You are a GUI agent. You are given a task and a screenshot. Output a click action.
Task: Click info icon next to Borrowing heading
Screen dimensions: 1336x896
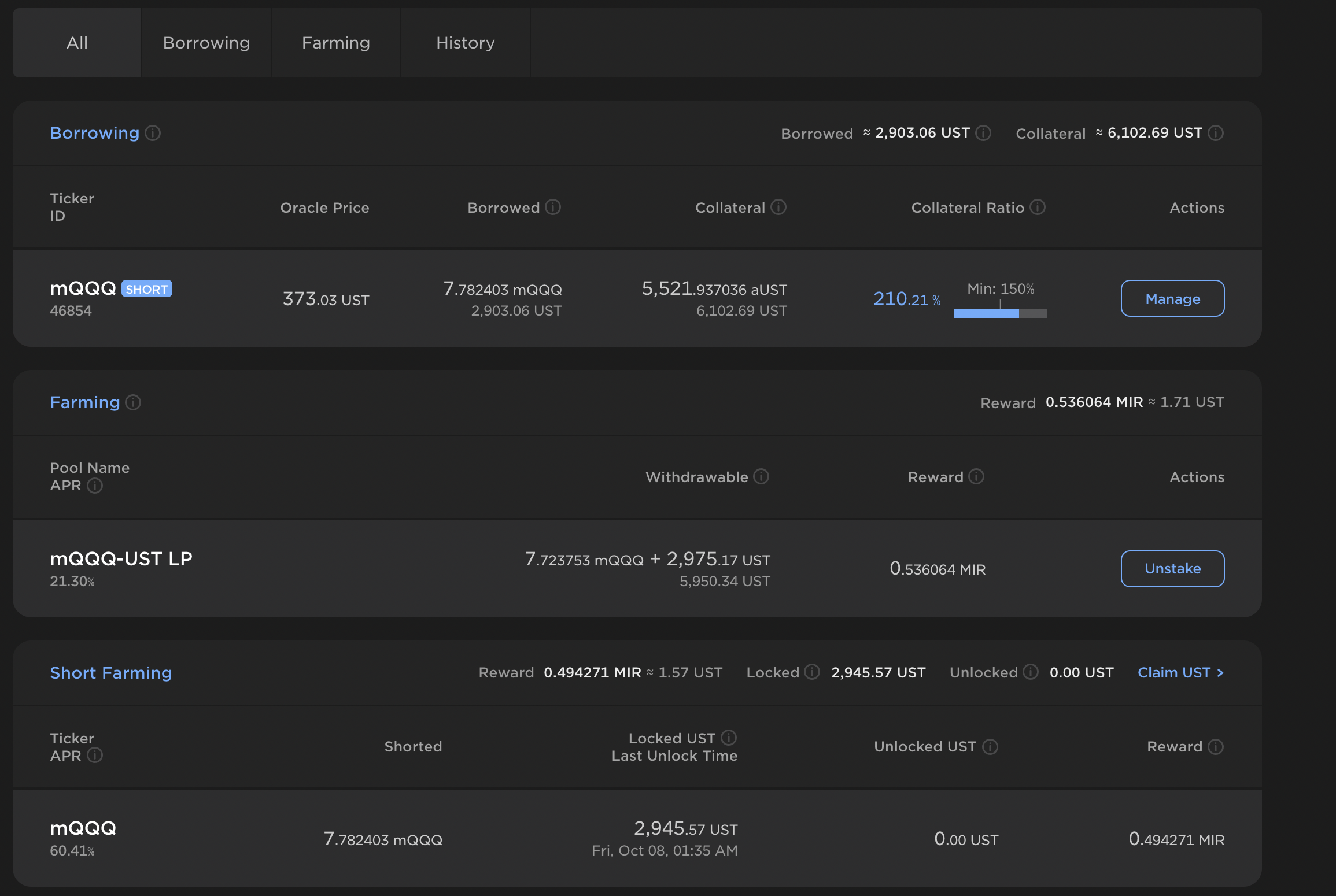153,133
